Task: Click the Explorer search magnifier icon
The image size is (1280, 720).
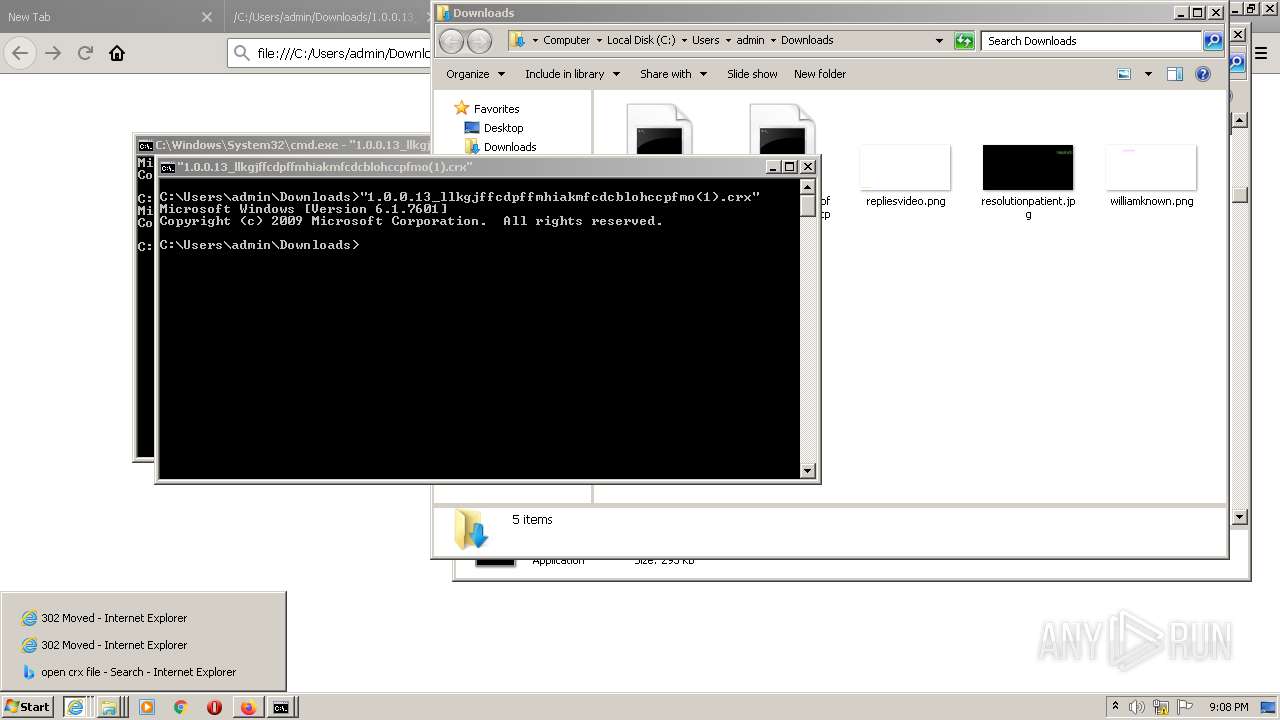Action: [1213, 41]
